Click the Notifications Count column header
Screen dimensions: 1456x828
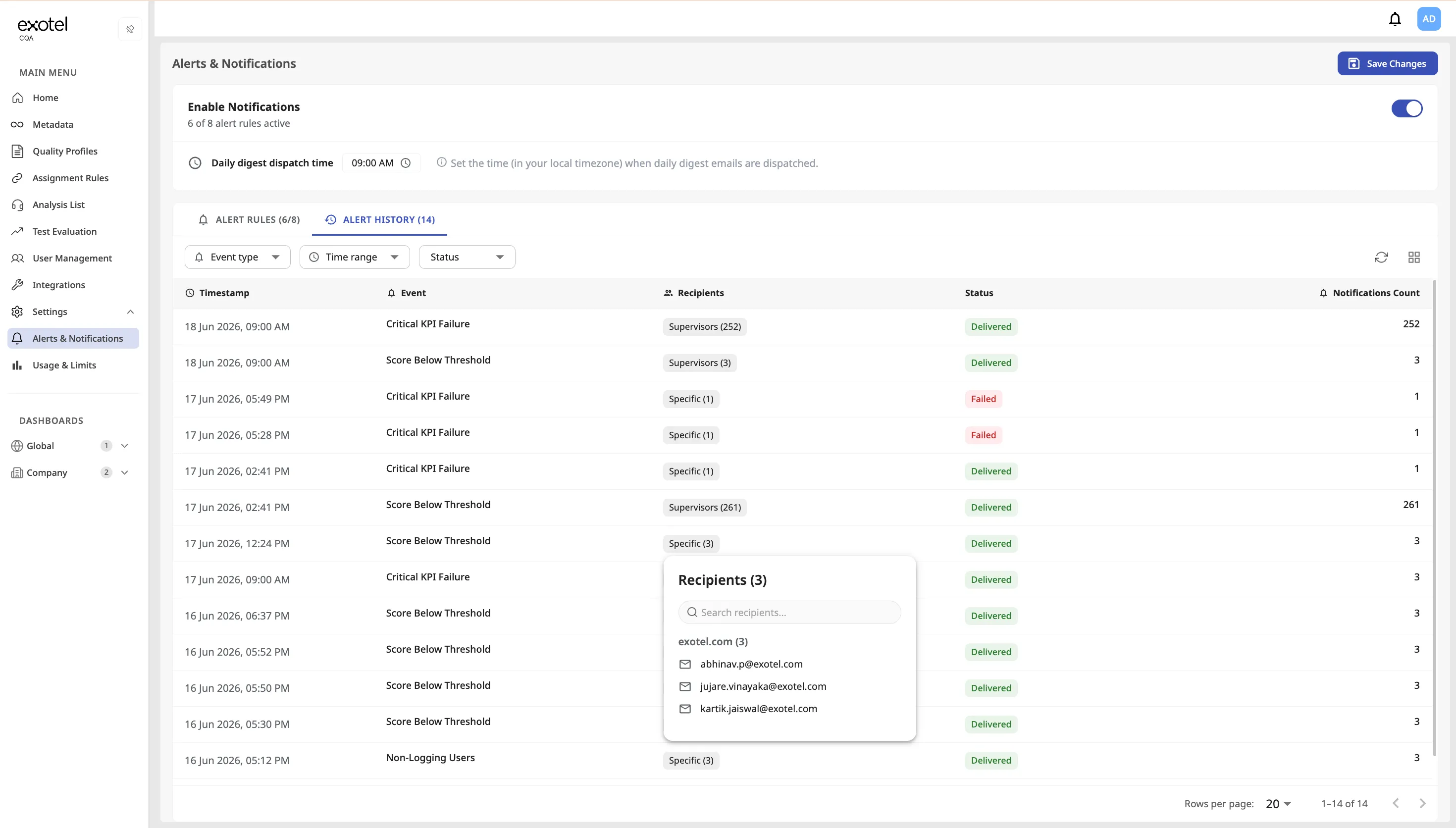1369,294
